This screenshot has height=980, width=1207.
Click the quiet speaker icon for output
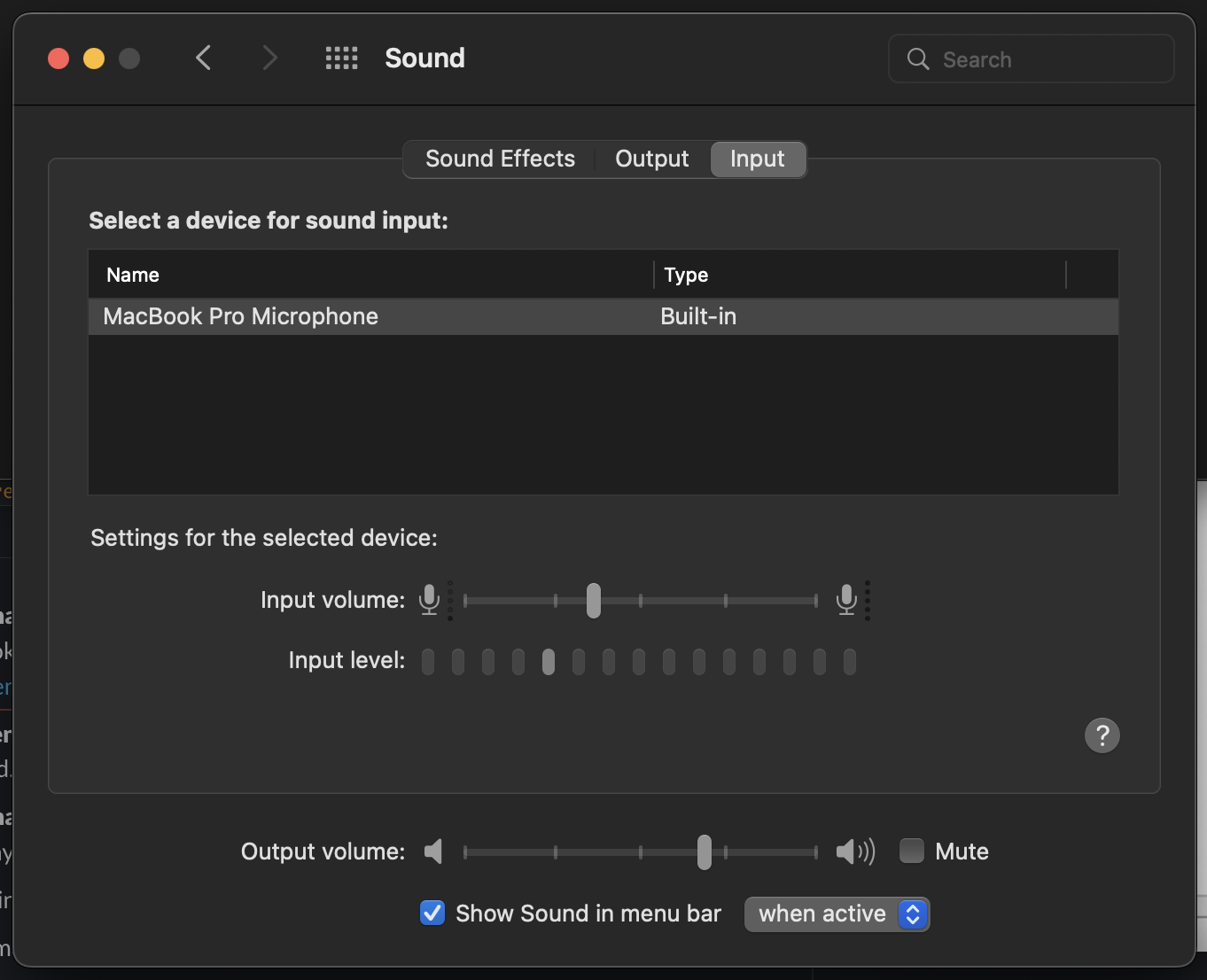coord(433,852)
